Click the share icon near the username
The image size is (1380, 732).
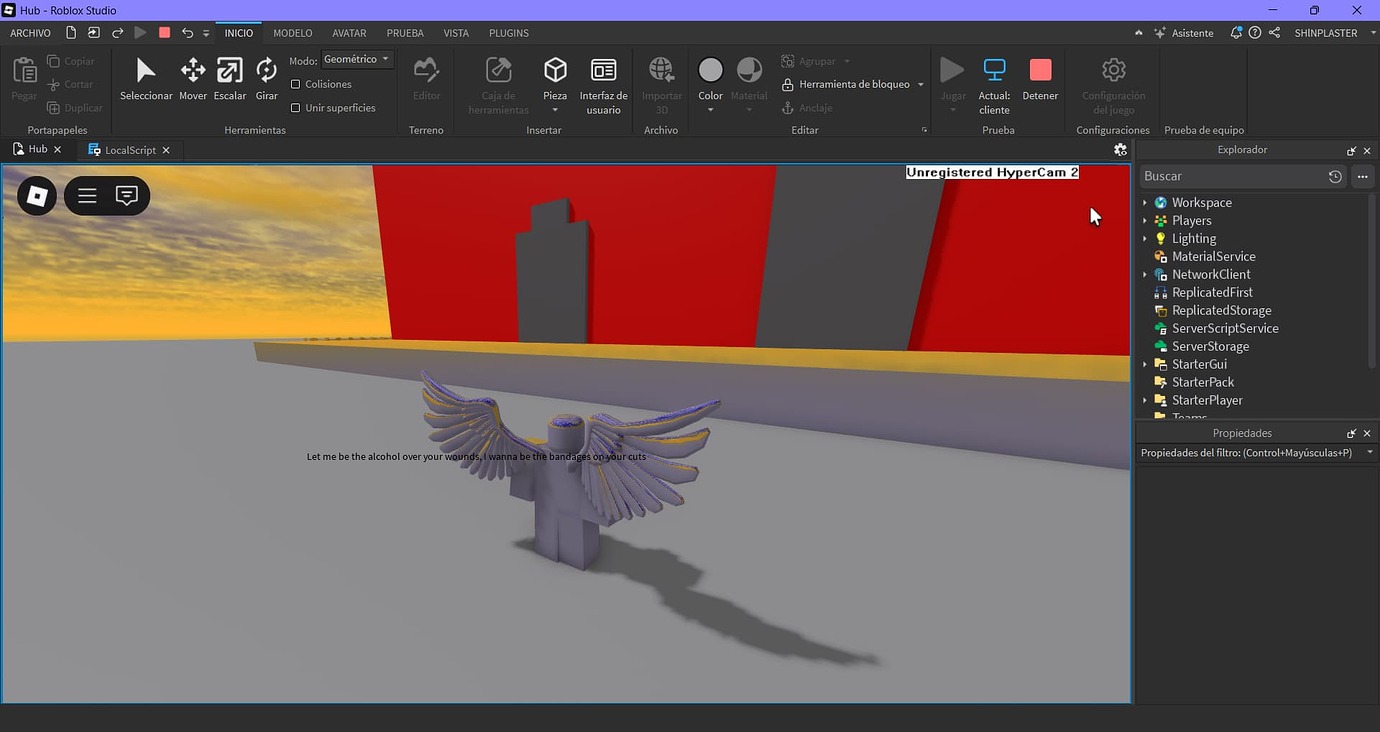click(x=1274, y=33)
